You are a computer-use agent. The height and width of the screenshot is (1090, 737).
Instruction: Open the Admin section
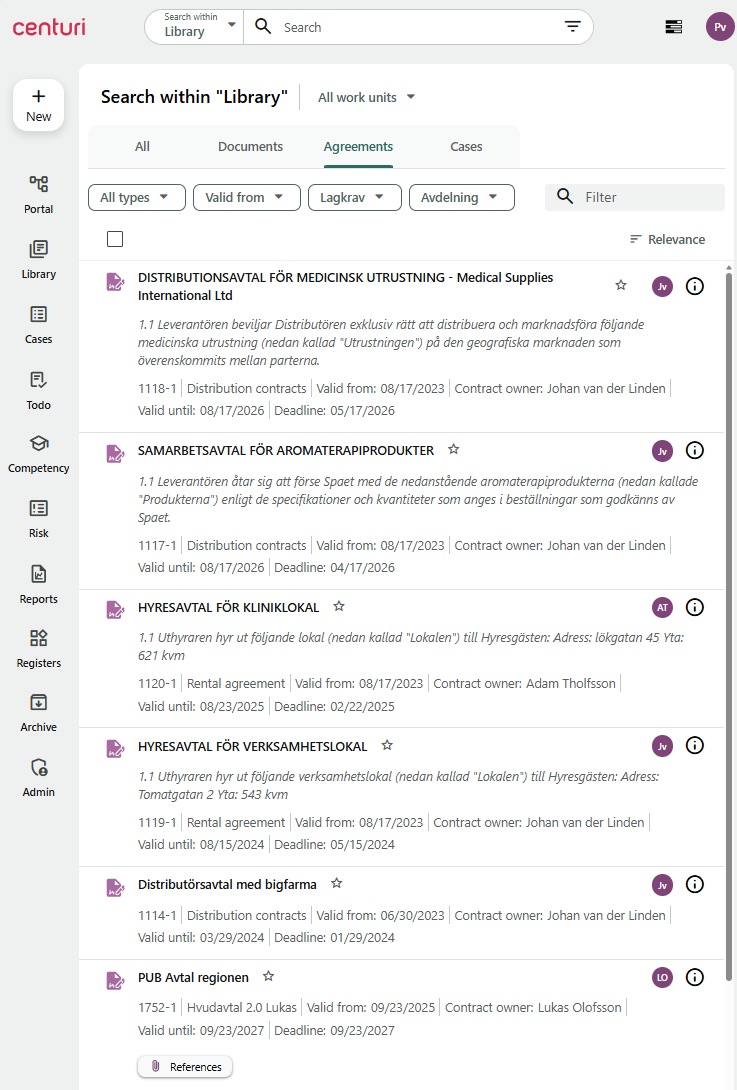tap(38, 778)
